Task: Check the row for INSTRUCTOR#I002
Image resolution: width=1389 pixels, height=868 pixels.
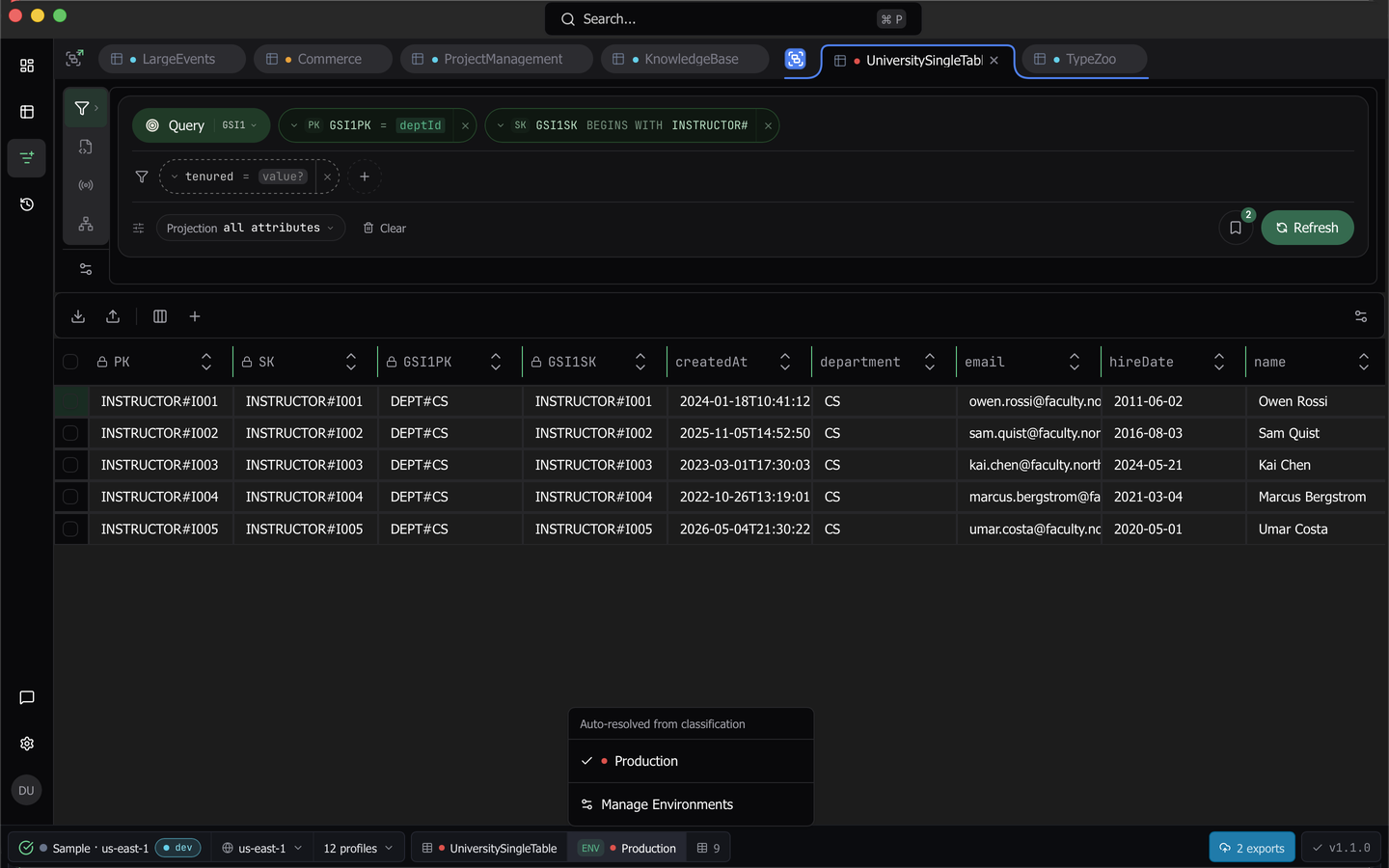Action: pos(70,433)
